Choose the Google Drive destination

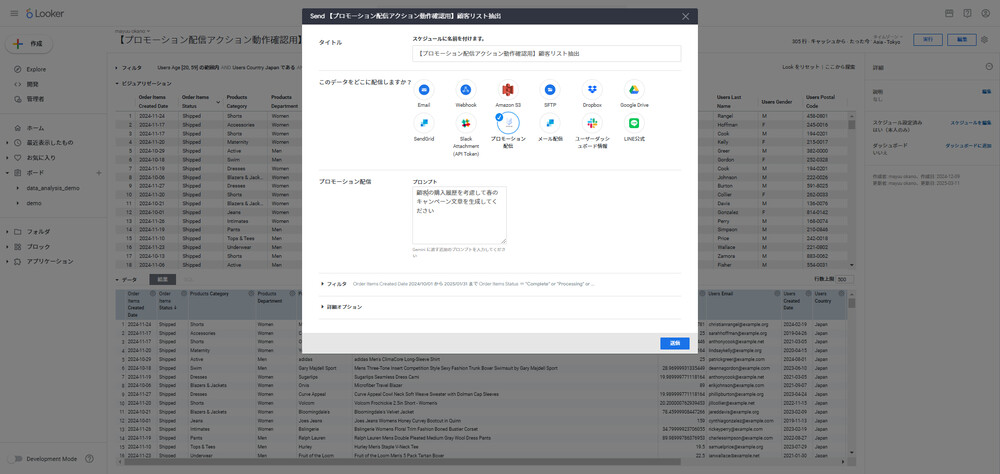pos(634,91)
